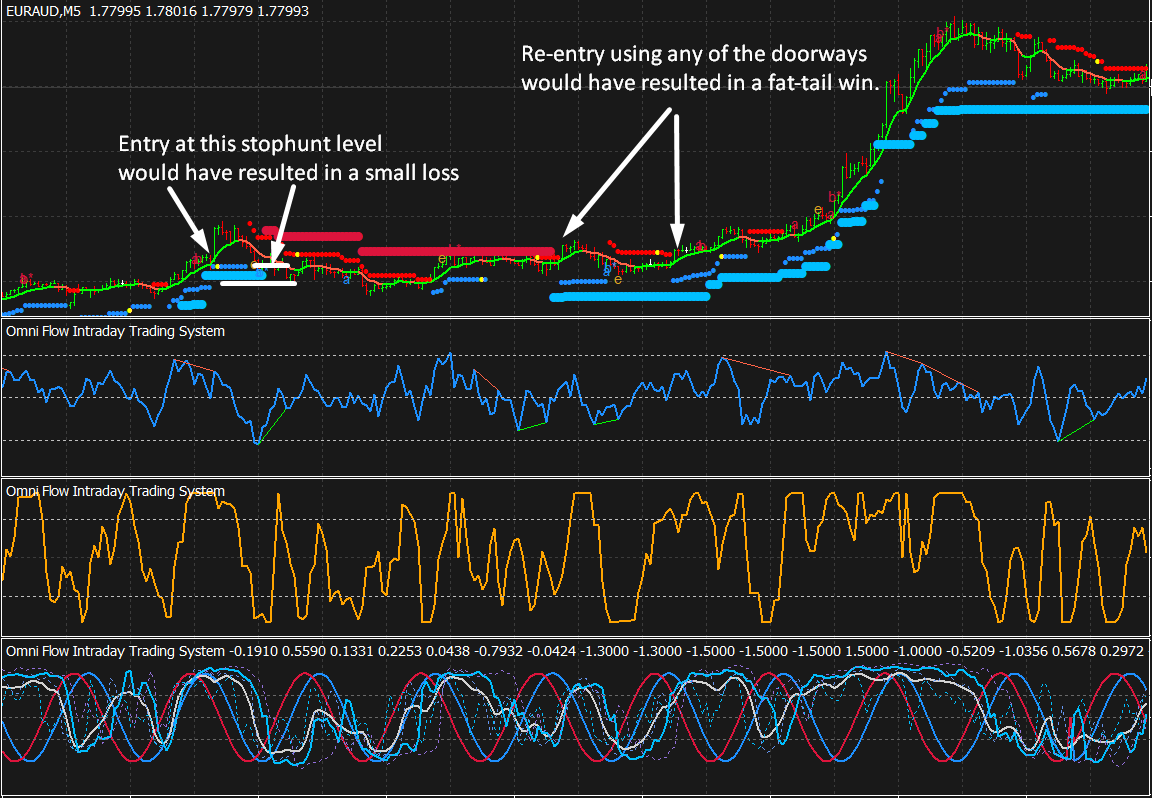This screenshot has height=798, width=1152.
Task: Select indicator value 0.2972
Action: 1122,651
